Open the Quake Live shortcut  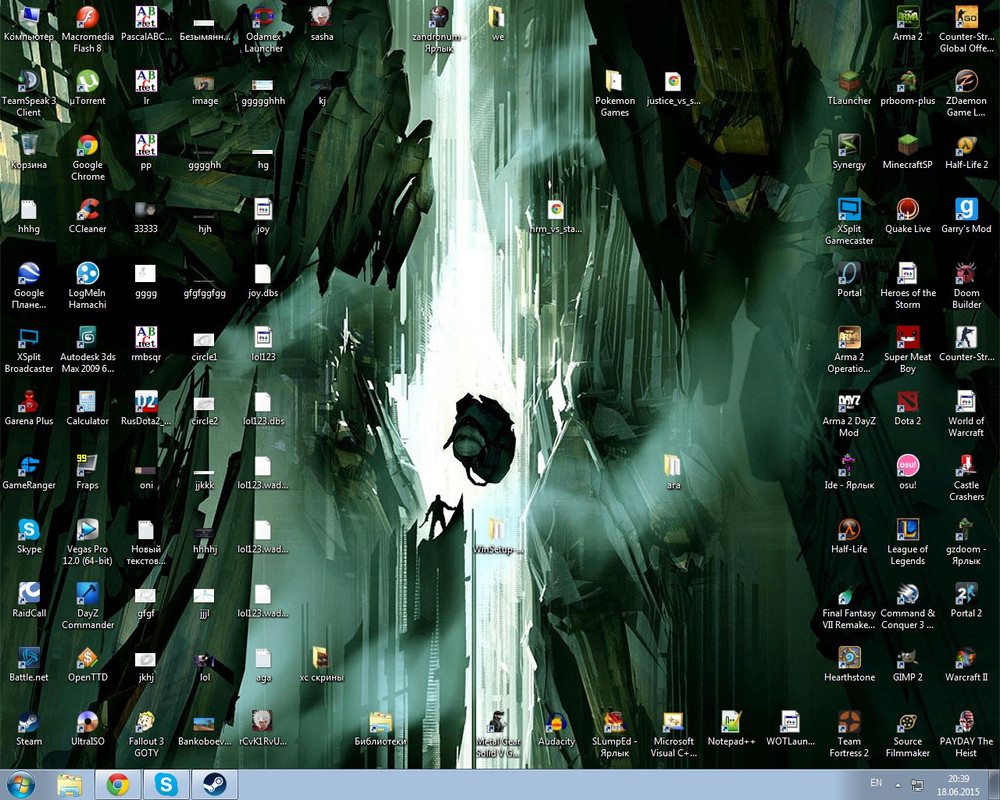[x=908, y=216]
